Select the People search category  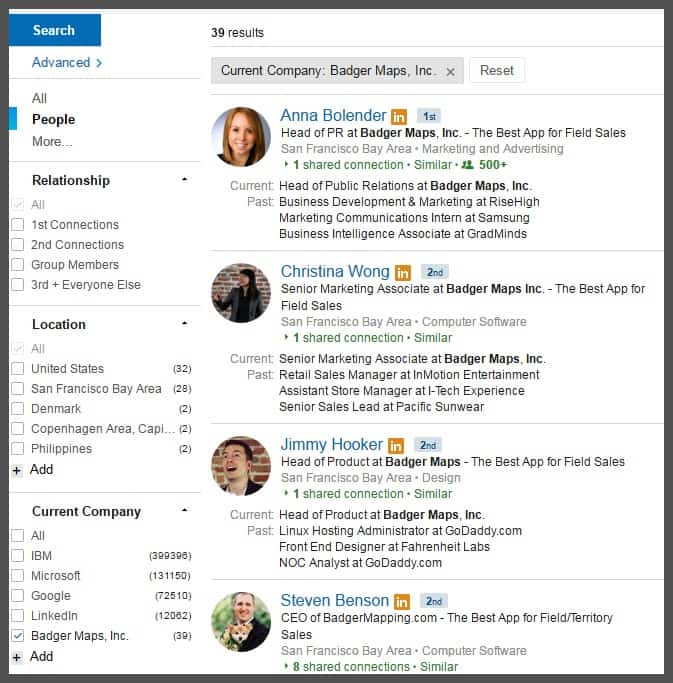coord(53,119)
